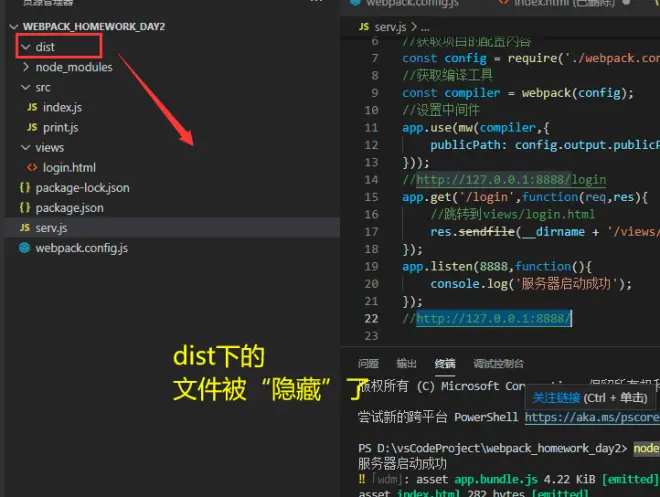Switch to the 终端 panel tab
Viewport: 660px width, 497px height.
[x=445, y=363]
